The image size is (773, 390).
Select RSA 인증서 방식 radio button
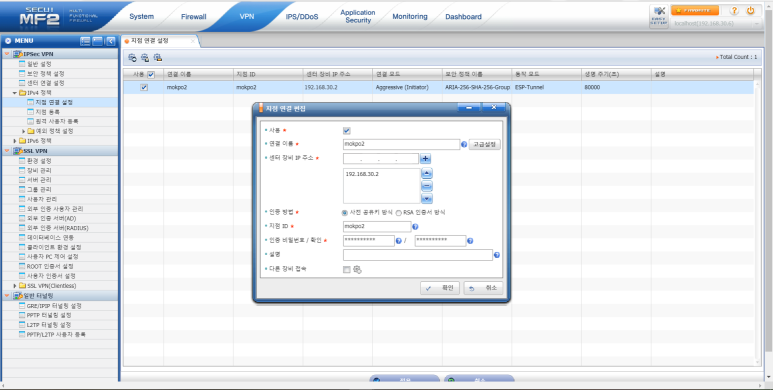pyautogui.click(x=398, y=213)
